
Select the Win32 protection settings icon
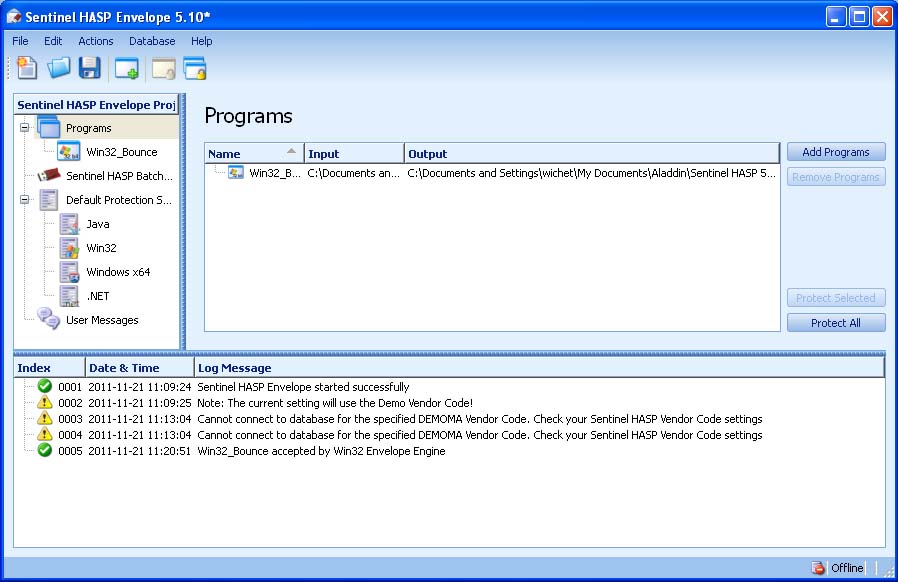pos(70,248)
